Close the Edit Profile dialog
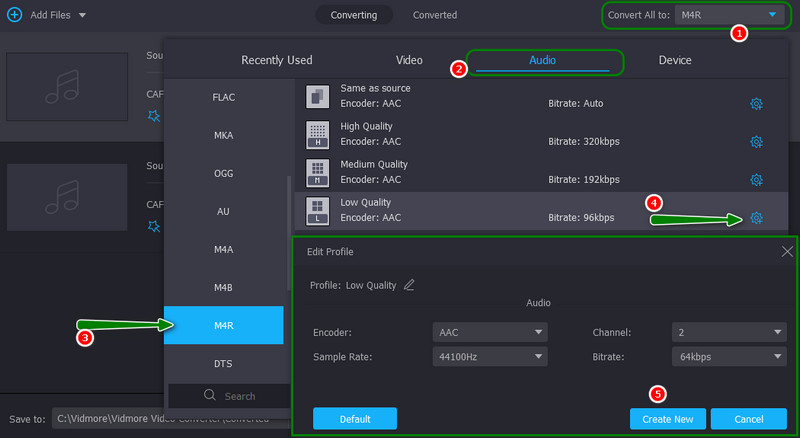Image resolution: width=800 pixels, height=438 pixels. click(x=787, y=251)
